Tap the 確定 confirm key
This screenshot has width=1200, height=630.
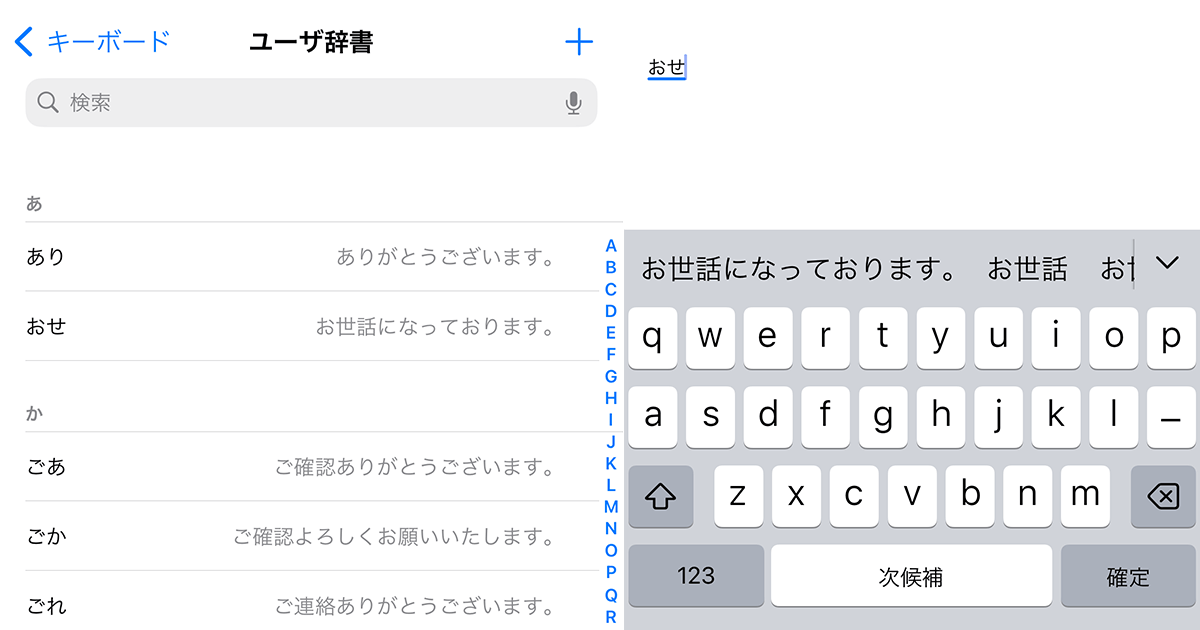1128,576
